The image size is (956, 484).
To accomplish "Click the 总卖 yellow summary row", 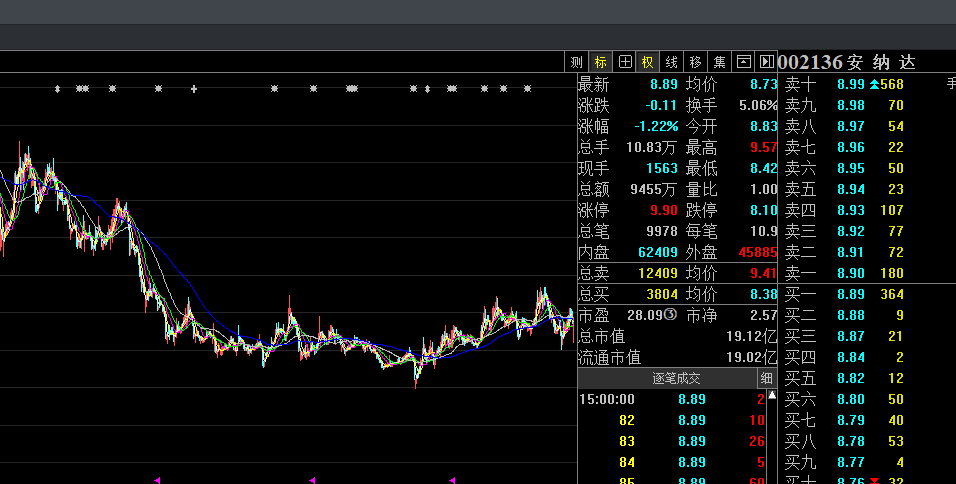I will tap(677, 273).
